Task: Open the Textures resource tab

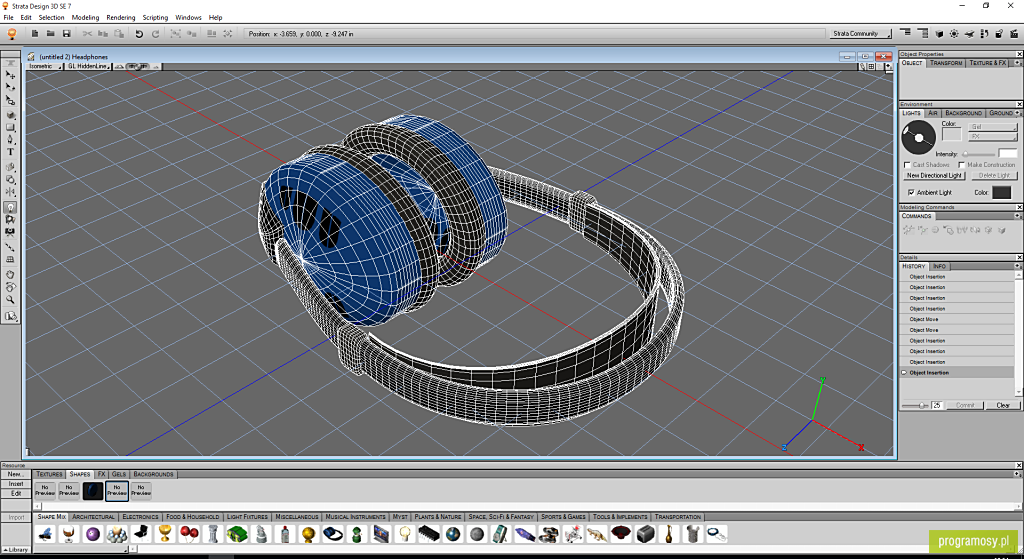Action: pos(50,474)
